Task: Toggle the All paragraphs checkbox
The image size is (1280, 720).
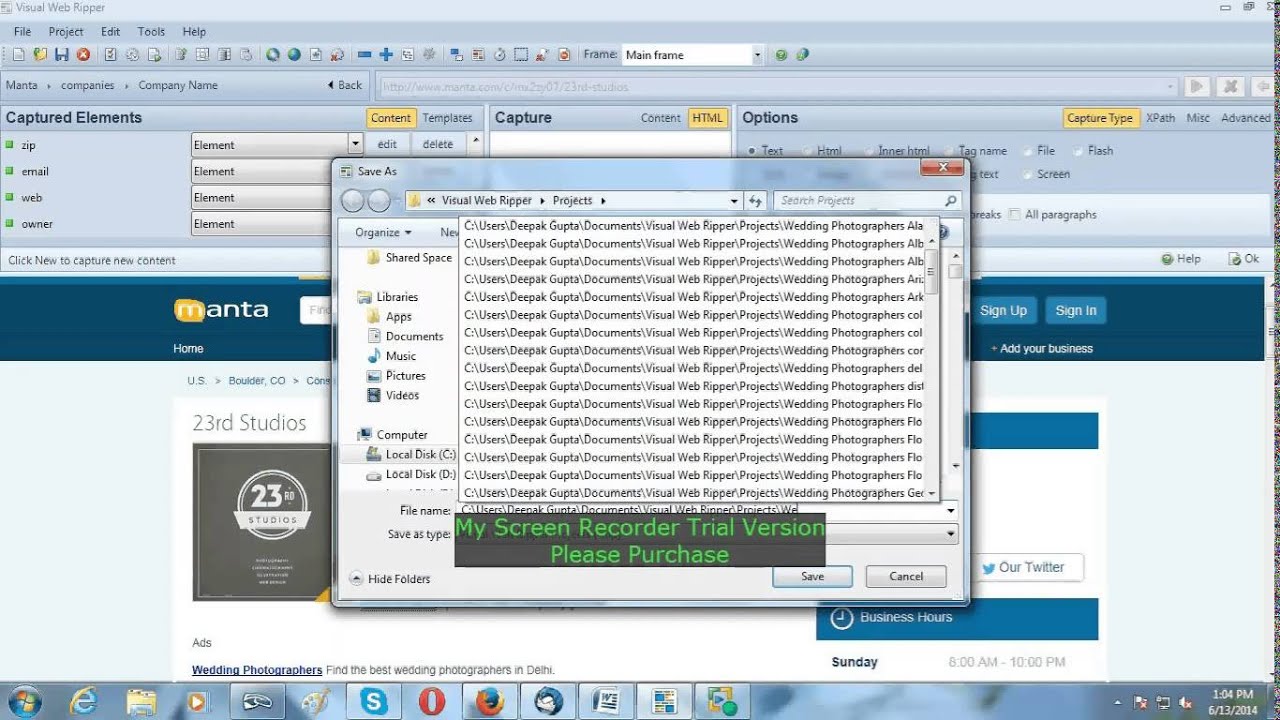Action: (x=1015, y=214)
